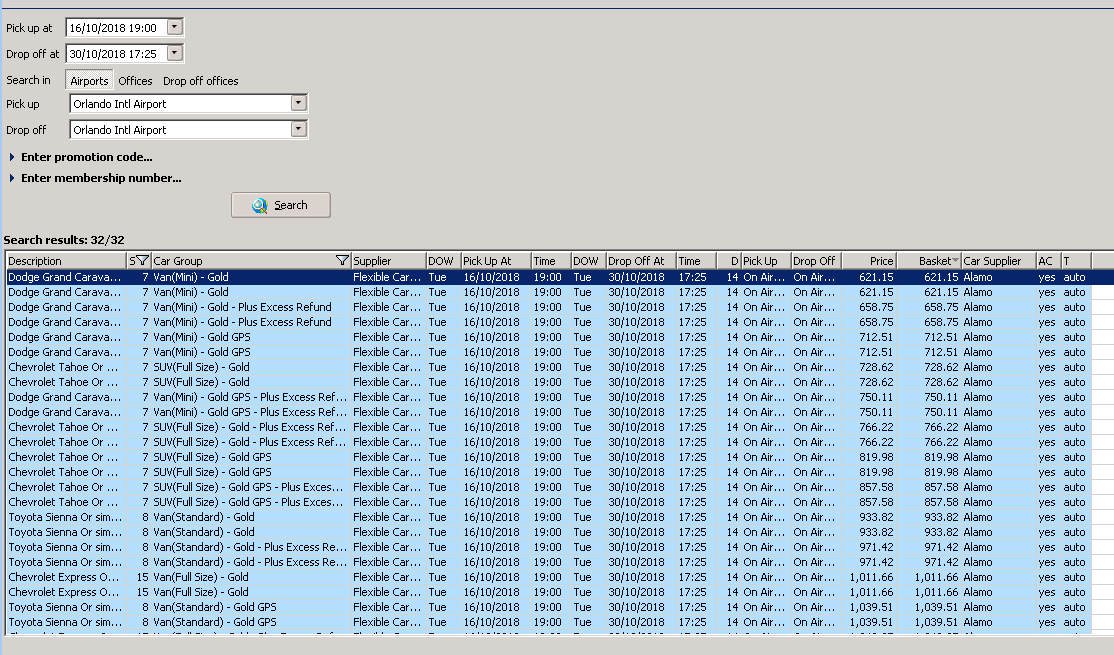The width and height of the screenshot is (1114, 655).
Task: Click the first 750.11 price cell
Action: click(868, 397)
